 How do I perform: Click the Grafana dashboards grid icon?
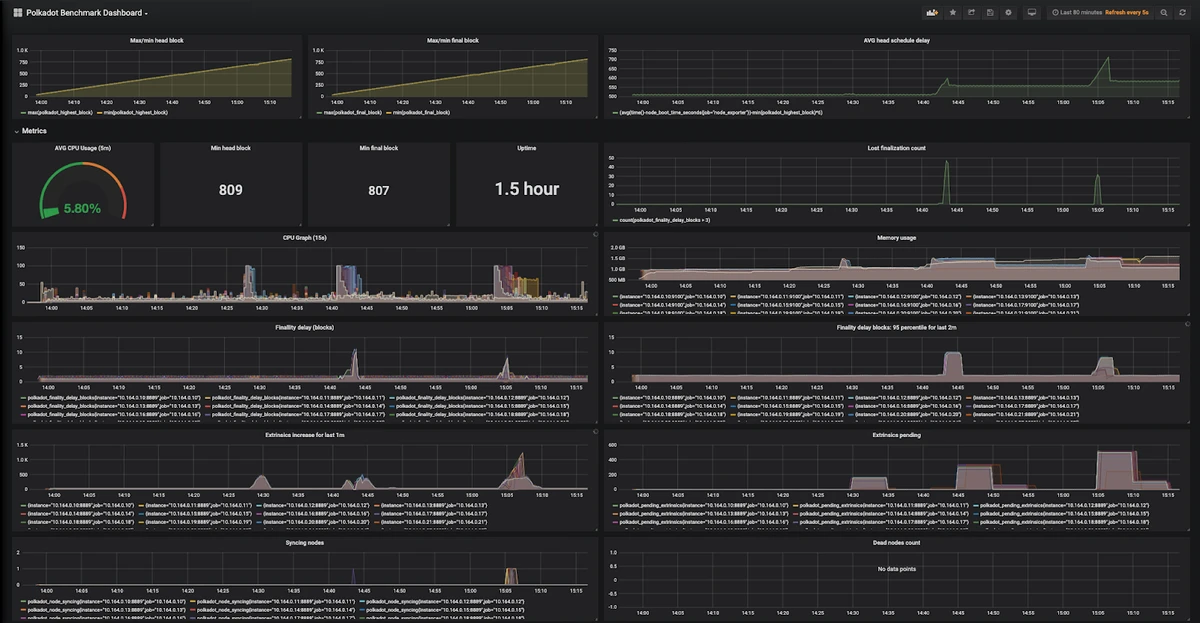[17, 13]
